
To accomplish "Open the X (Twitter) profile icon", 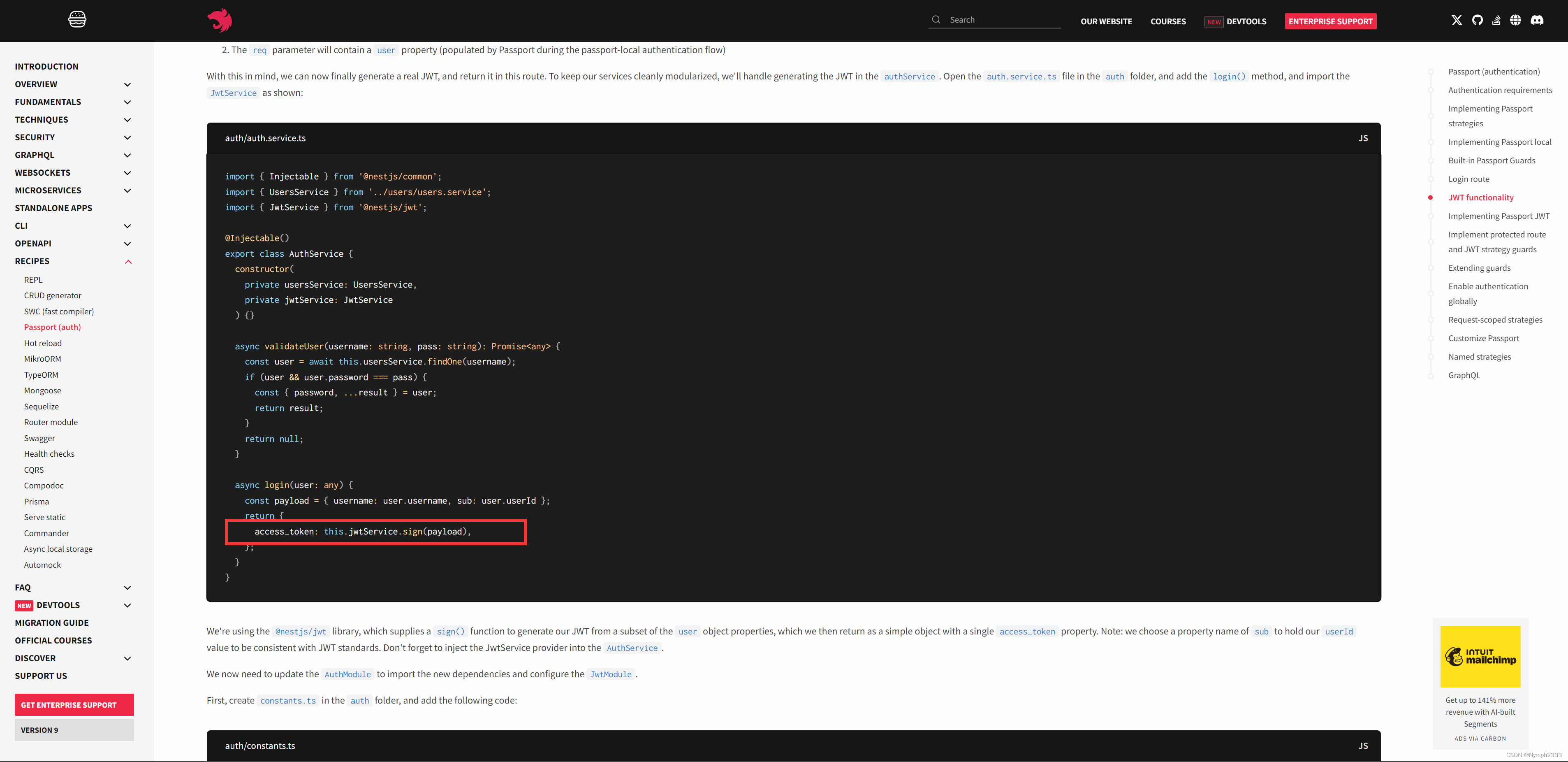I will pos(1457,20).
